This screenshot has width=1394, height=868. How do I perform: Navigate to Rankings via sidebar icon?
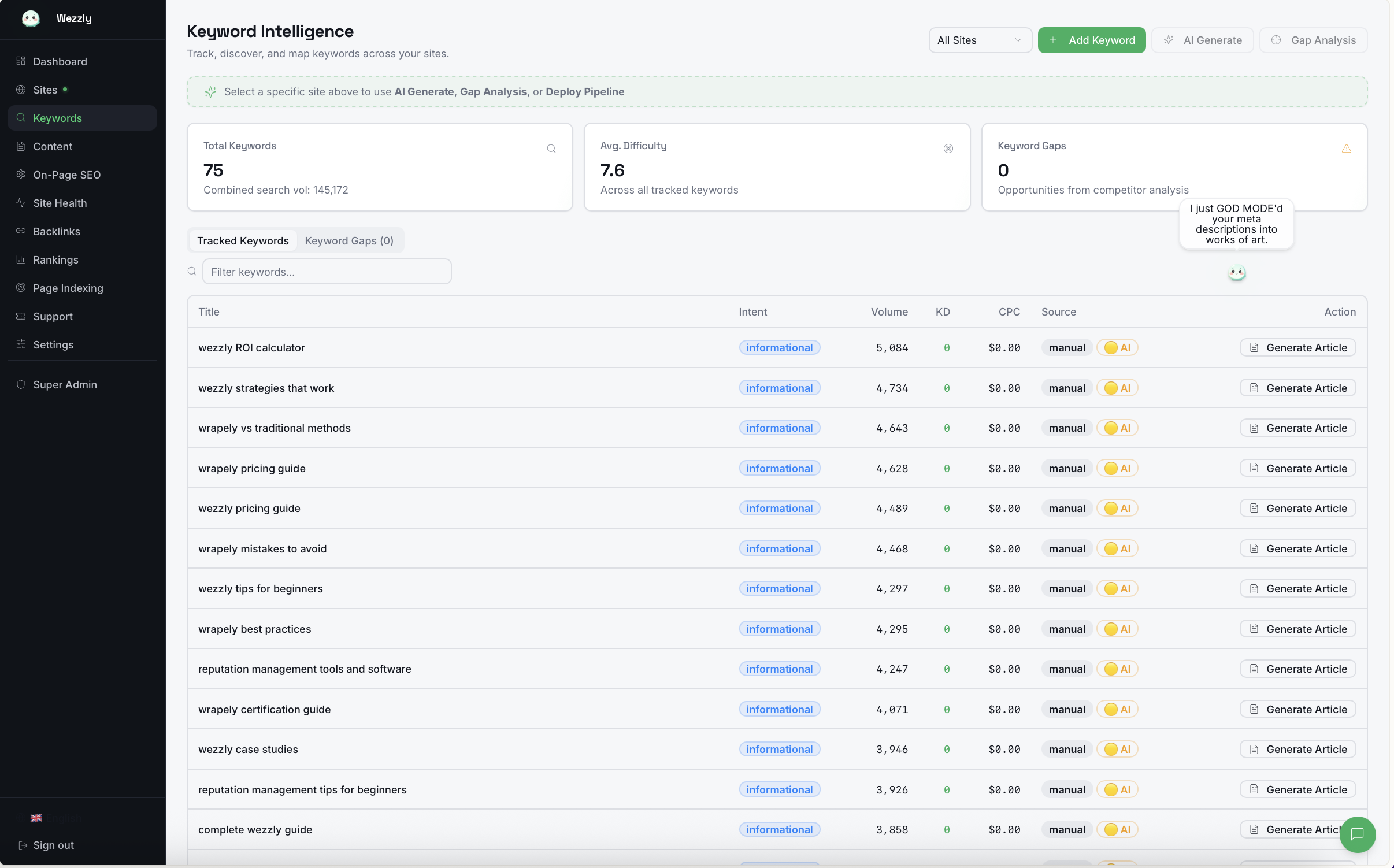[x=20, y=259]
